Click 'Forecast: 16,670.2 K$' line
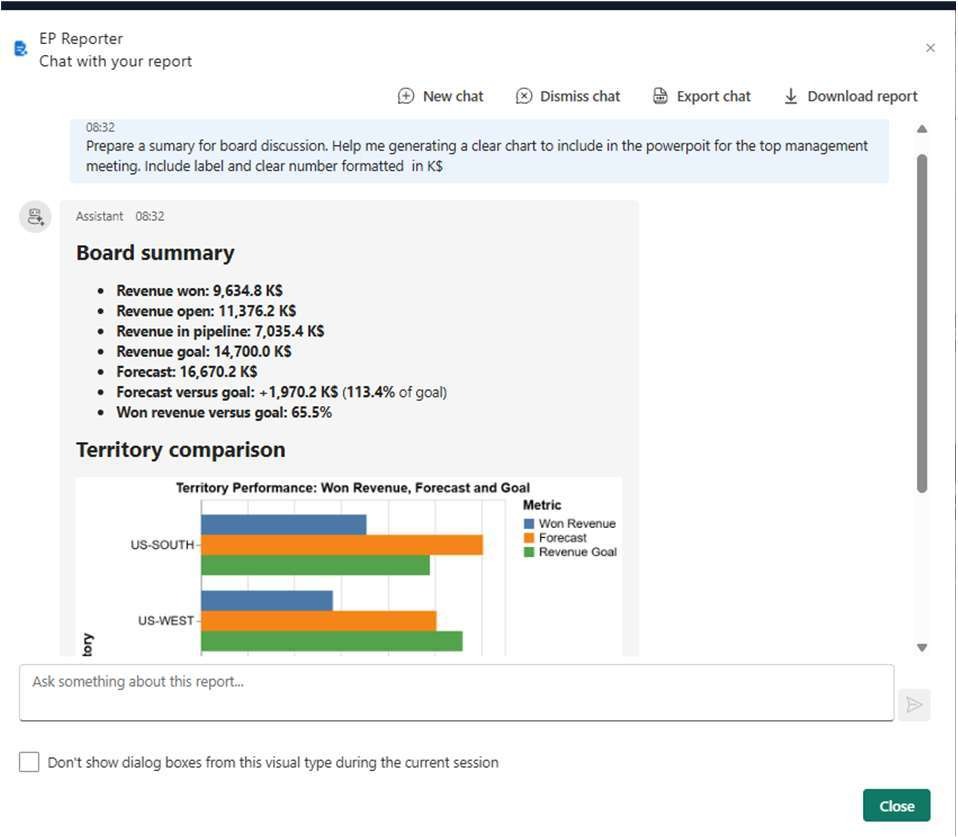 click(187, 371)
